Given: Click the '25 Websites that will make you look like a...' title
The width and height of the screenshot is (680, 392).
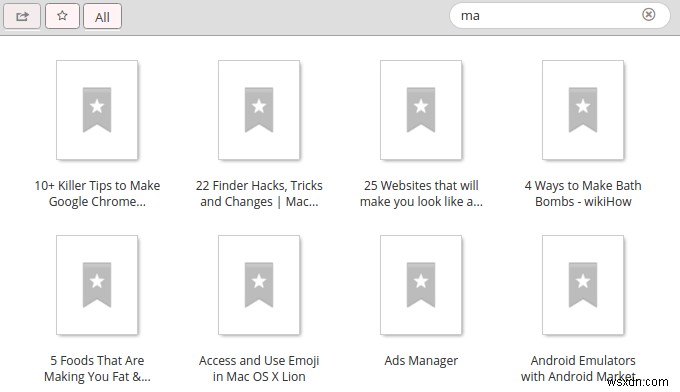Looking at the screenshot, I should point(421,193).
